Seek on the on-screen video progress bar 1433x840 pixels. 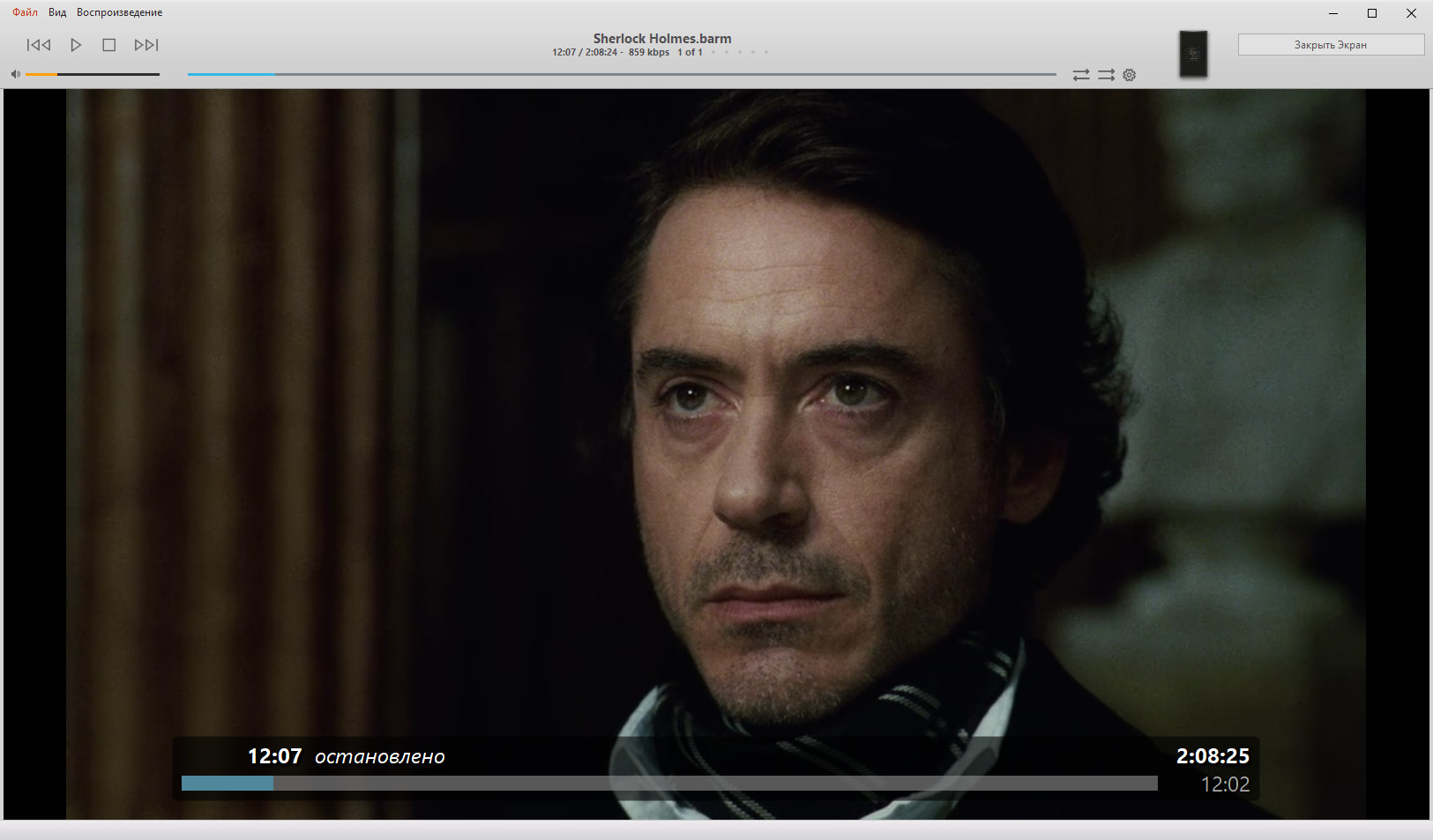[x=669, y=784]
